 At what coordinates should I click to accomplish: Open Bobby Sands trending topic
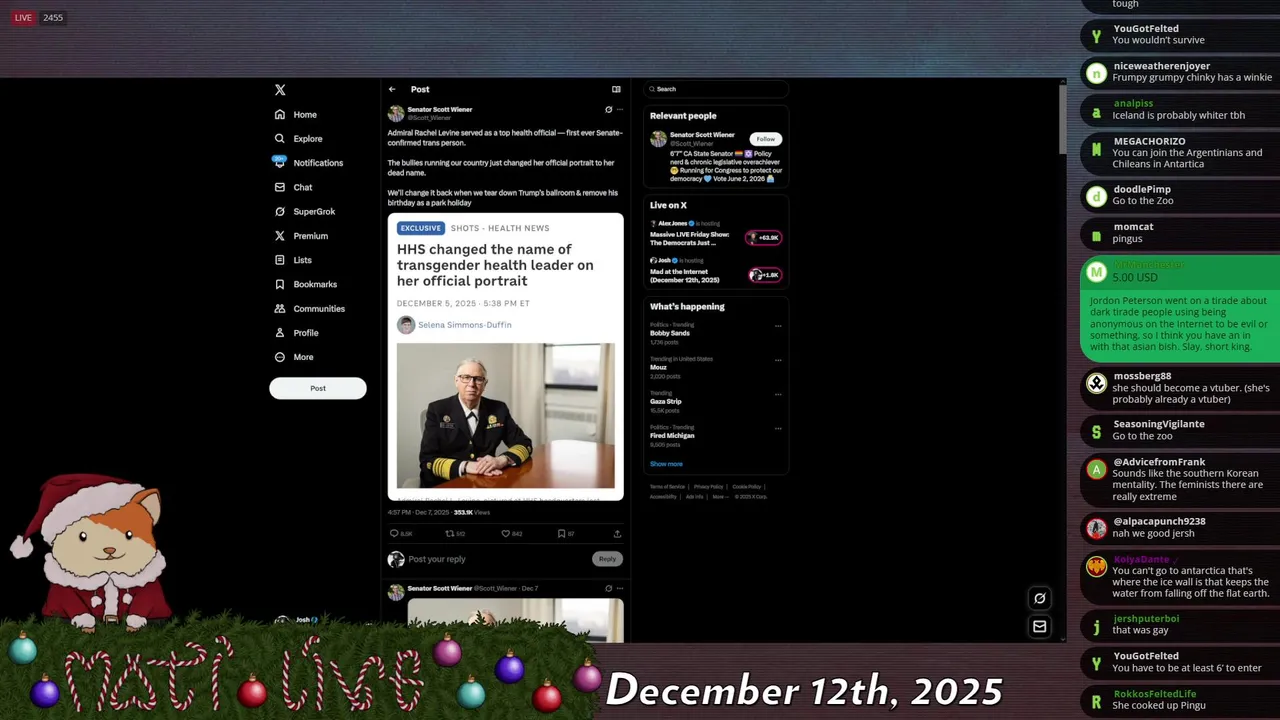[x=670, y=333]
